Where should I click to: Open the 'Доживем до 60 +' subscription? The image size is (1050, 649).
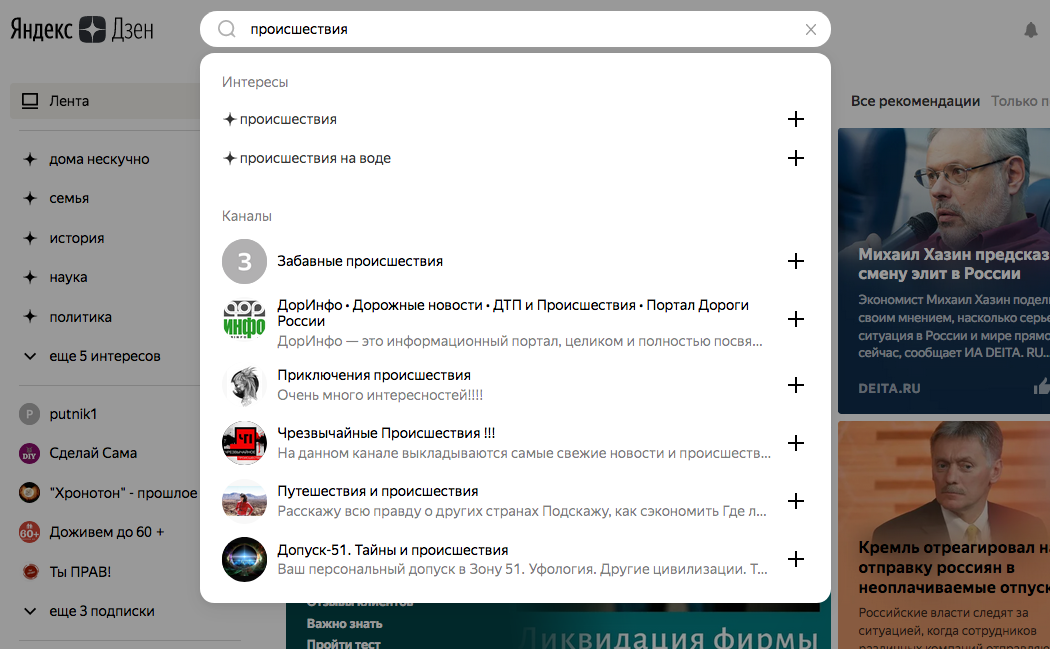click(106, 532)
